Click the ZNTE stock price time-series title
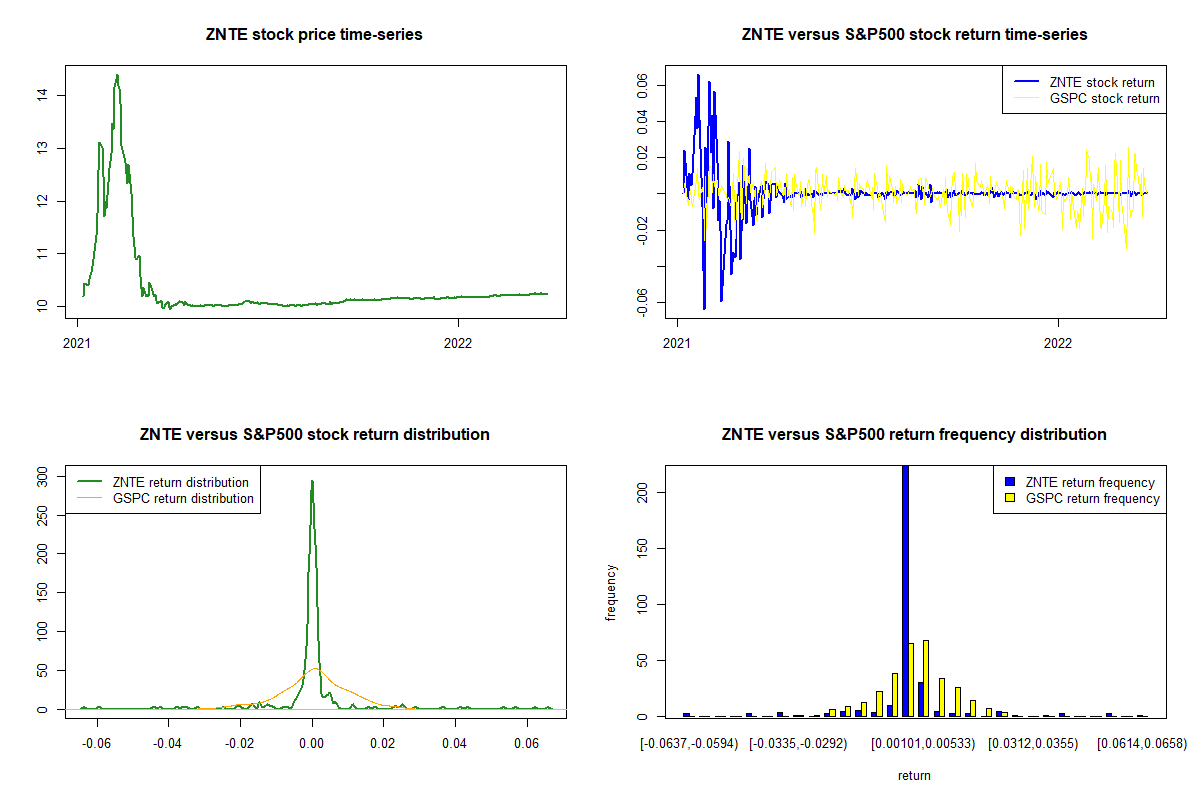1200x800 pixels. [x=315, y=35]
